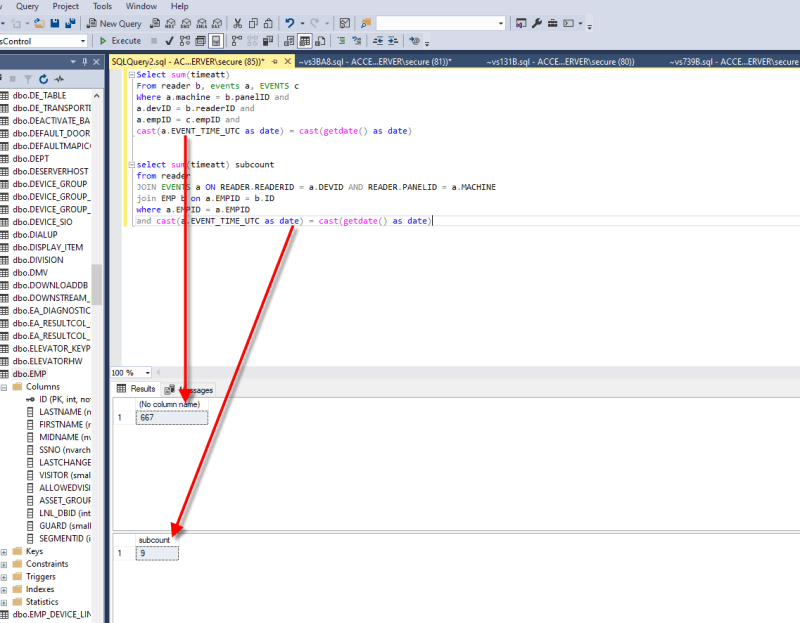Image resolution: width=800 pixels, height=623 pixels.
Task: Click the Cut scissors icon
Action: pyautogui.click(x=237, y=23)
